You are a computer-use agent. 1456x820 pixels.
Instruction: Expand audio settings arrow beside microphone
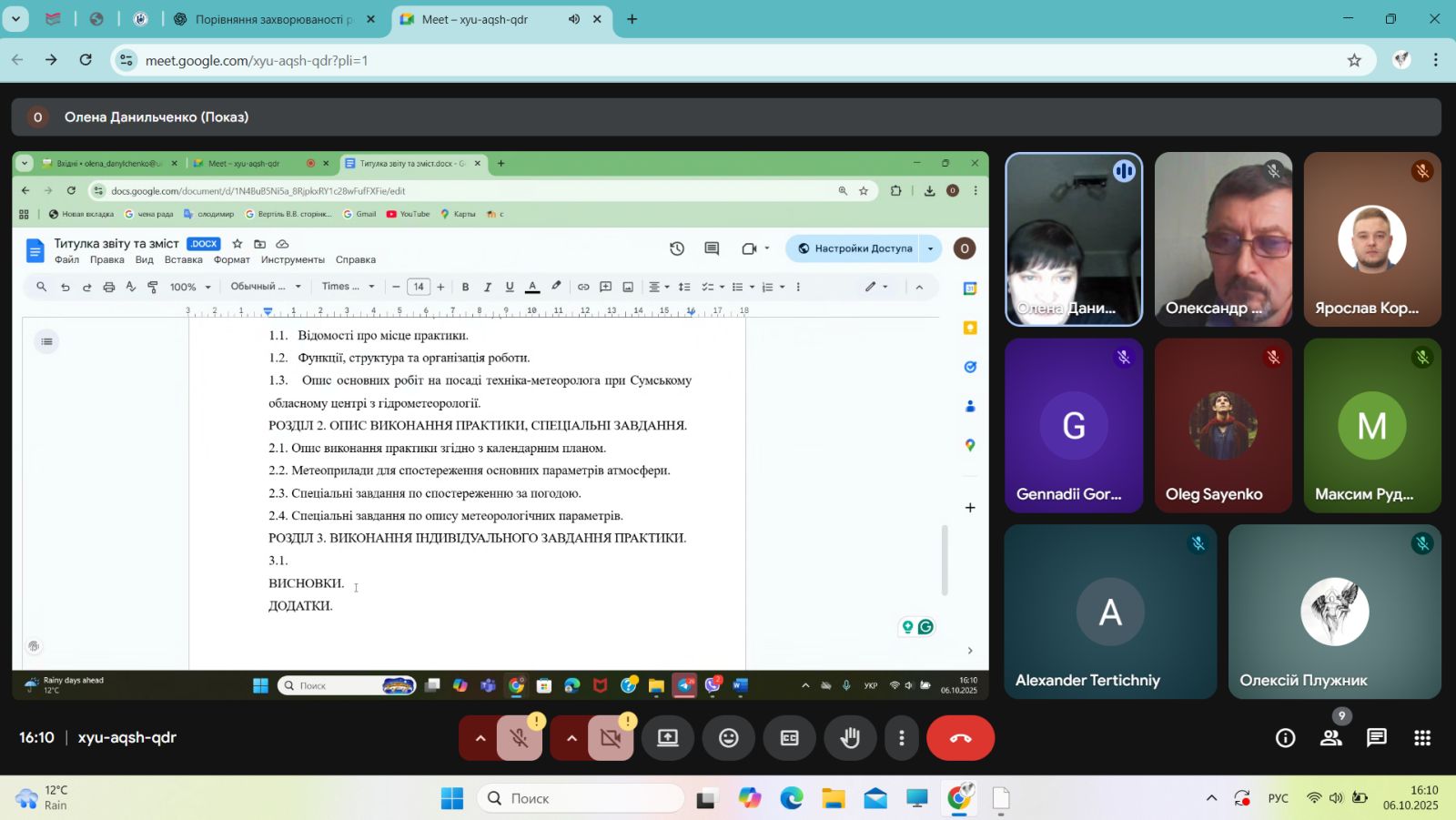click(480, 738)
